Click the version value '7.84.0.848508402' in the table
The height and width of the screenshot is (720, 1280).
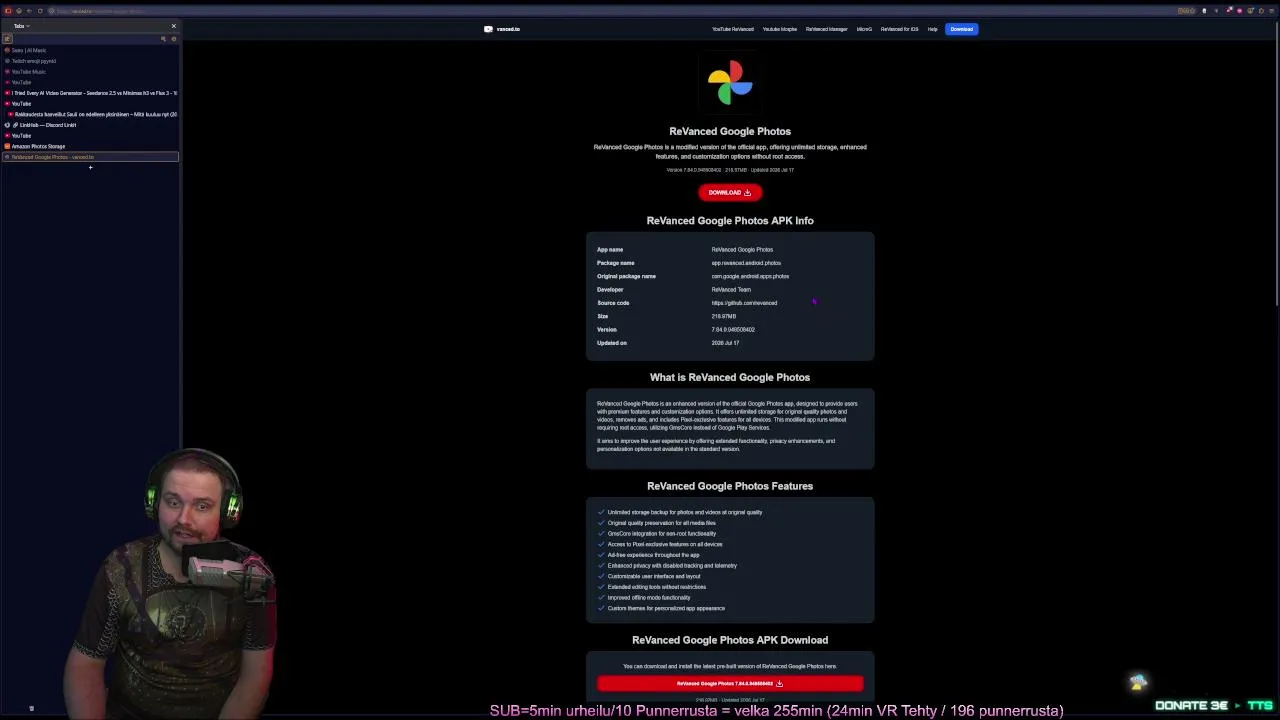point(733,330)
